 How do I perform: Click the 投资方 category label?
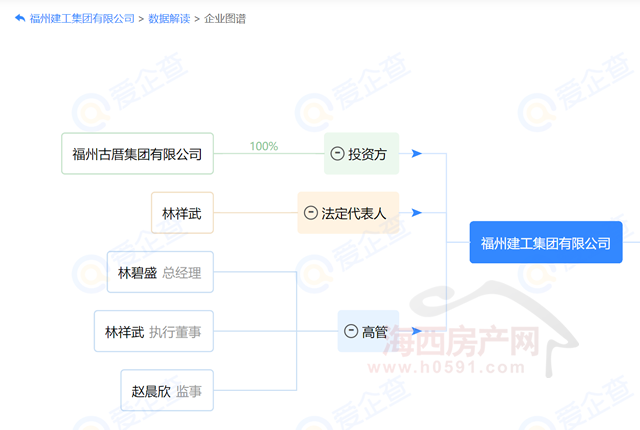point(367,154)
